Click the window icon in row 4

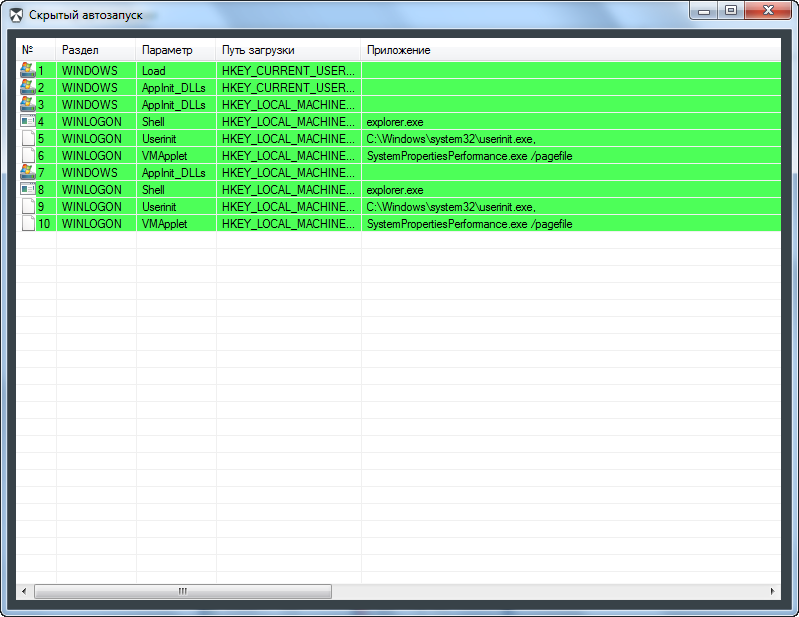28,121
